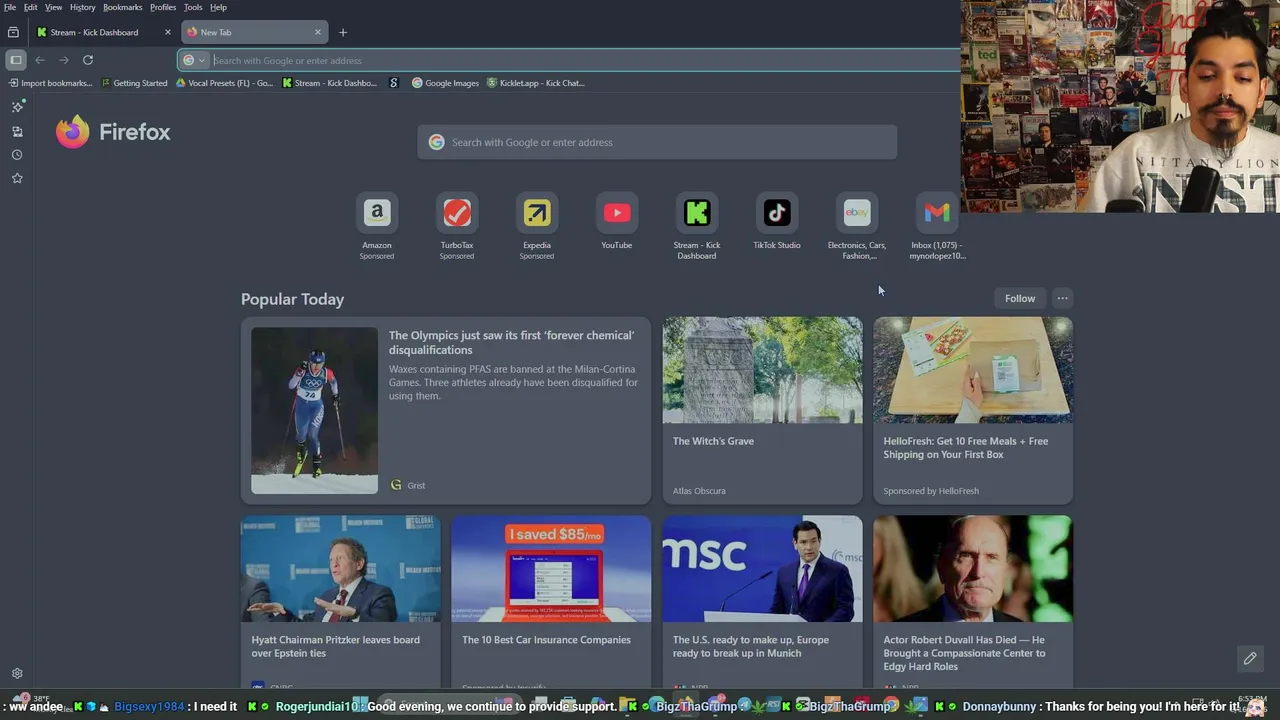Open the HelloFresh sponsored card
The height and width of the screenshot is (720, 1280).
pyautogui.click(x=973, y=410)
